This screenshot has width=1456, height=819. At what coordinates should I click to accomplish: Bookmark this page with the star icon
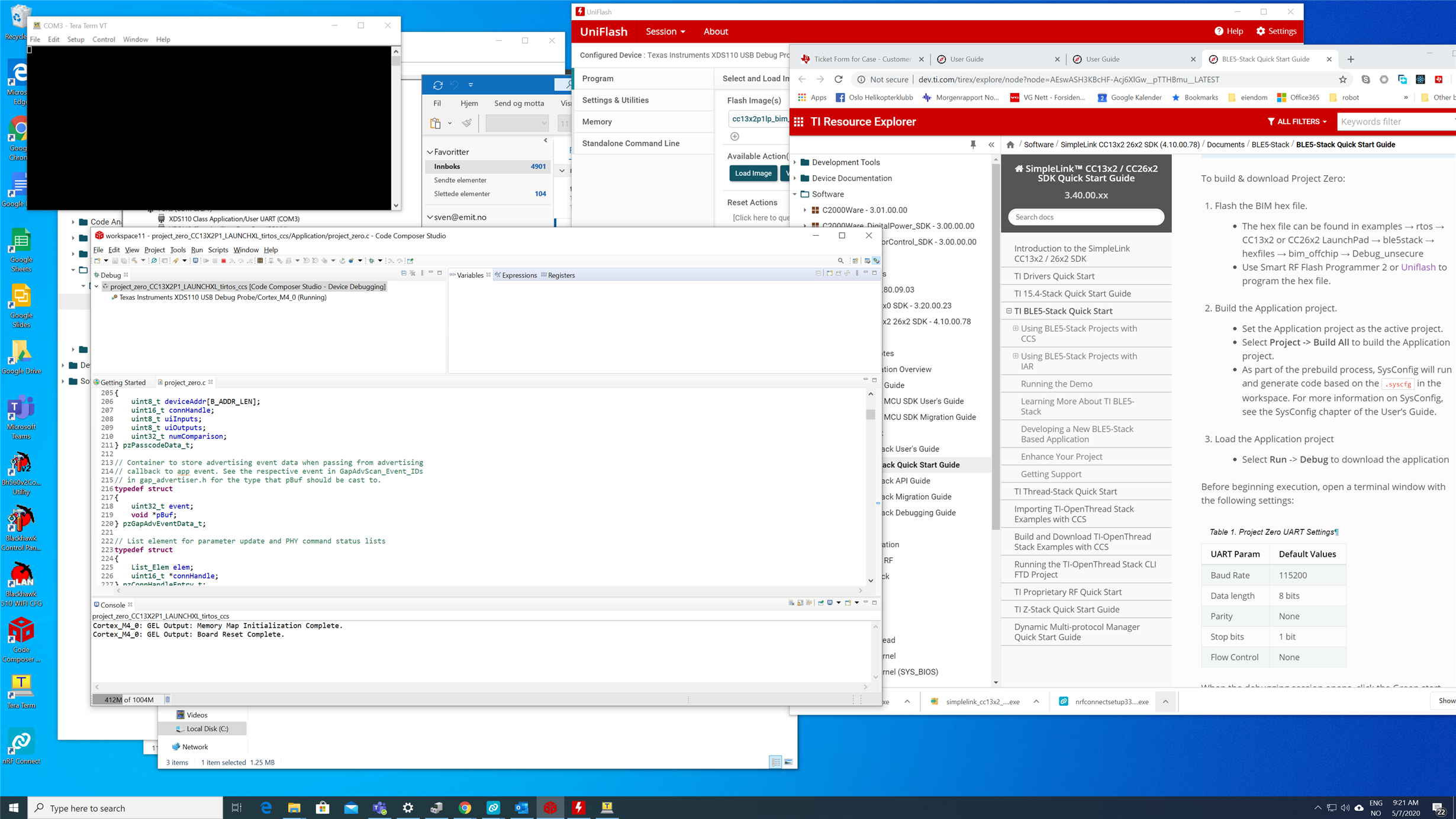[x=1342, y=79]
